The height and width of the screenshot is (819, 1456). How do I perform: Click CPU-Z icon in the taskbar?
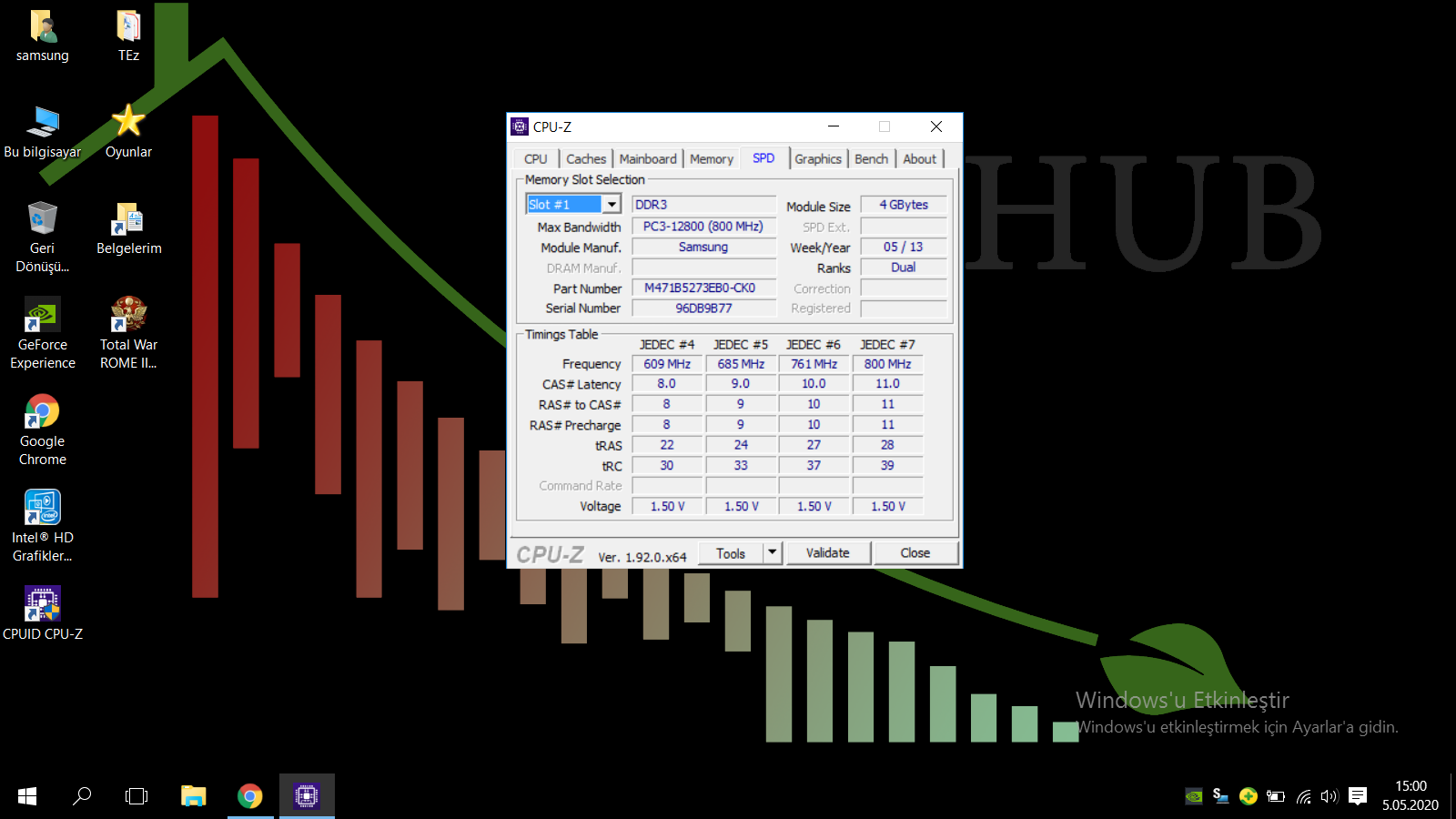(307, 796)
